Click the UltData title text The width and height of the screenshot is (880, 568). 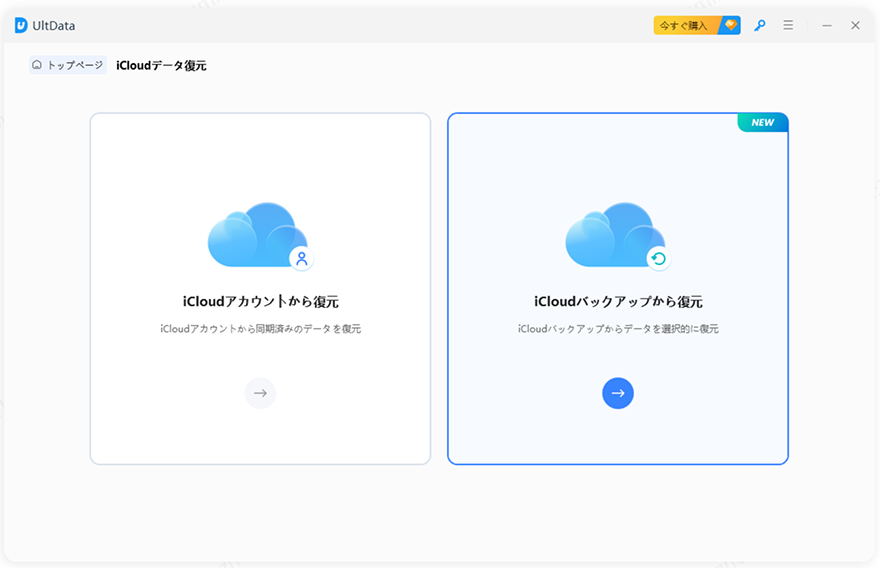(53, 26)
